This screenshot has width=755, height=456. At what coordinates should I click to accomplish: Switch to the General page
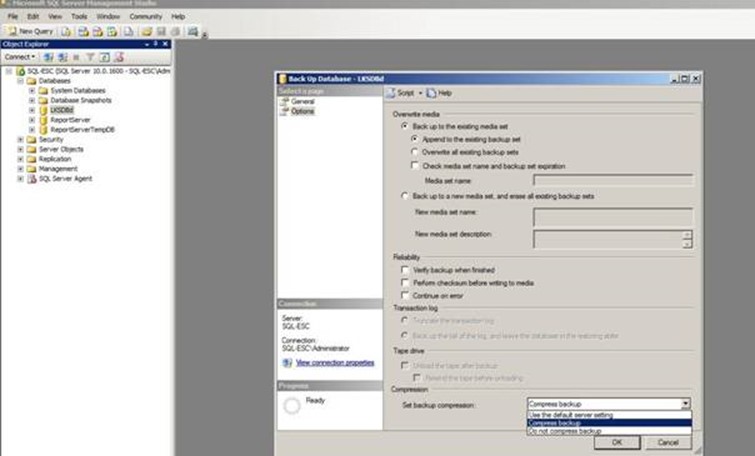pyautogui.click(x=302, y=102)
